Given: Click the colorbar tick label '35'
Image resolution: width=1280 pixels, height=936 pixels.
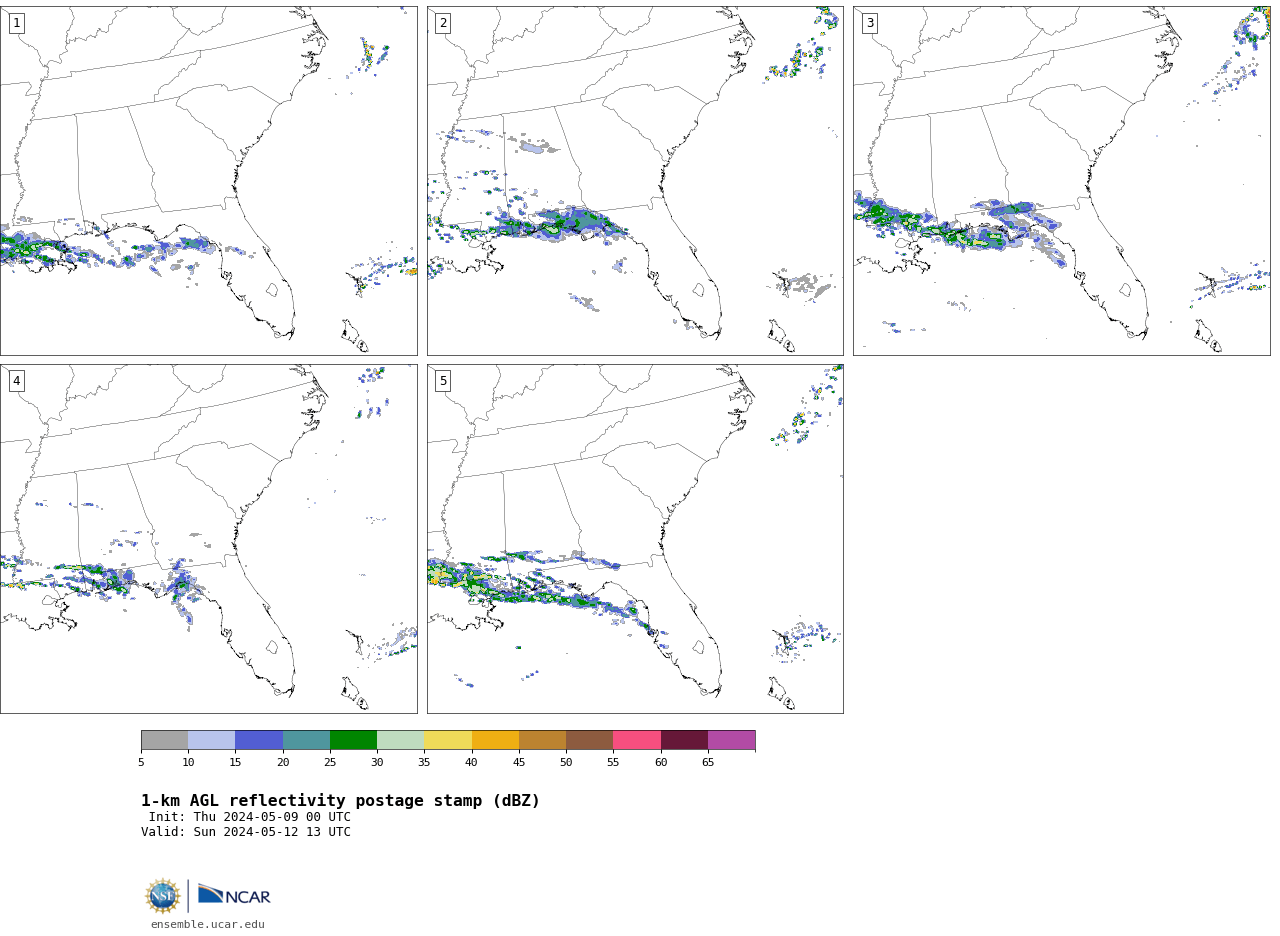Looking at the screenshot, I should point(424,763).
